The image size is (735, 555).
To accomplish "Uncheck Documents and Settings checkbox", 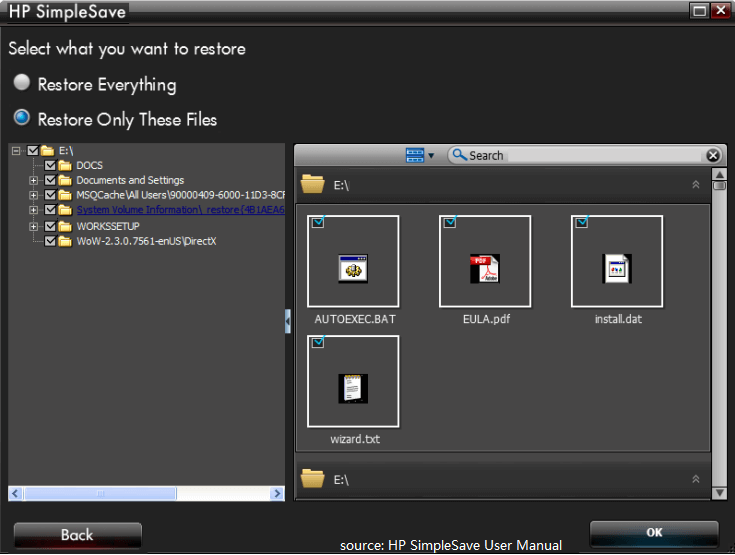I will pyautogui.click(x=50, y=180).
